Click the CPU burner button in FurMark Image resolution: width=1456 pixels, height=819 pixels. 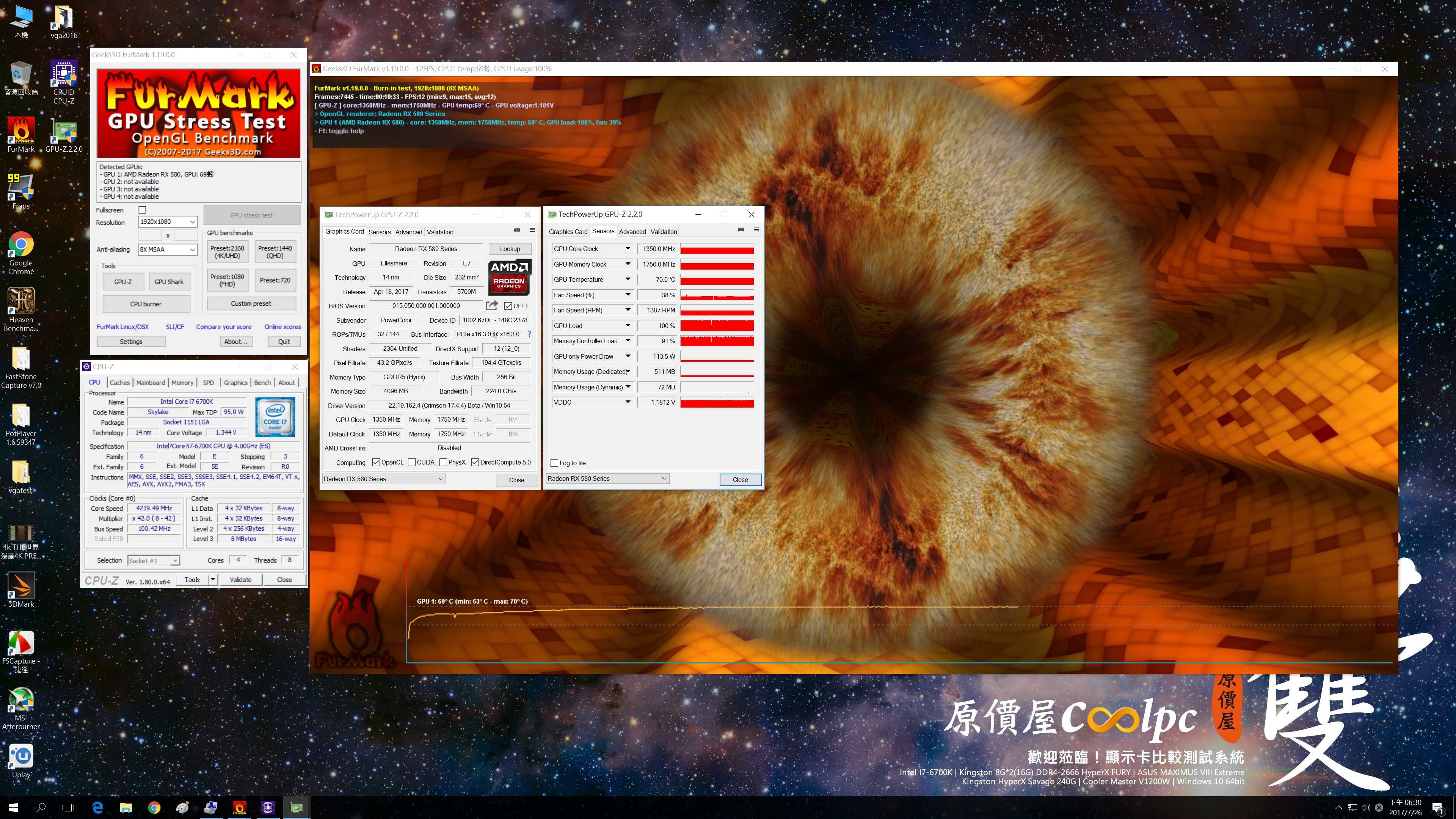pyautogui.click(x=146, y=303)
